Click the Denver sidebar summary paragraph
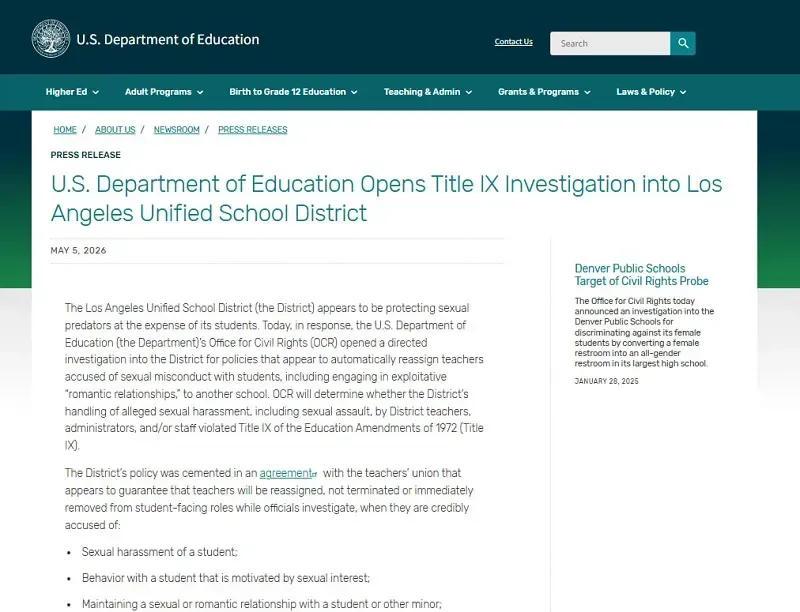 [x=644, y=332]
